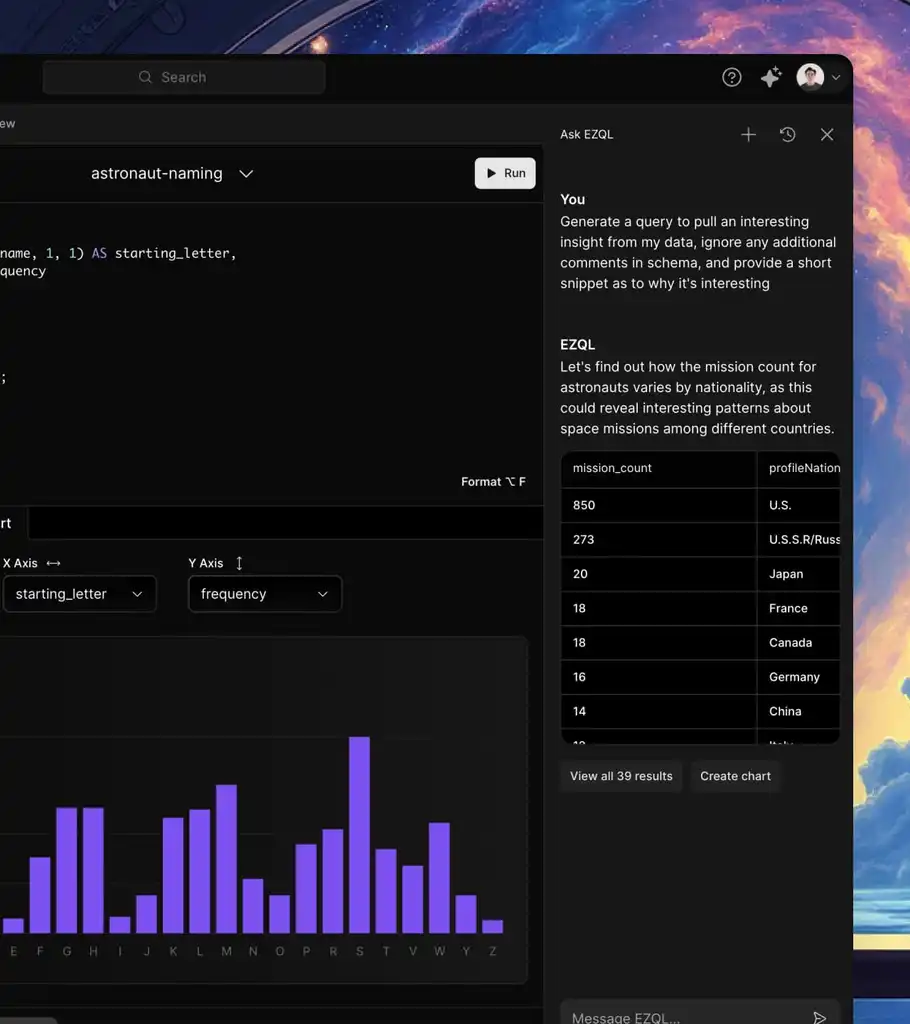
Task: Click the help question mark icon
Action: pyautogui.click(x=731, y=77)
